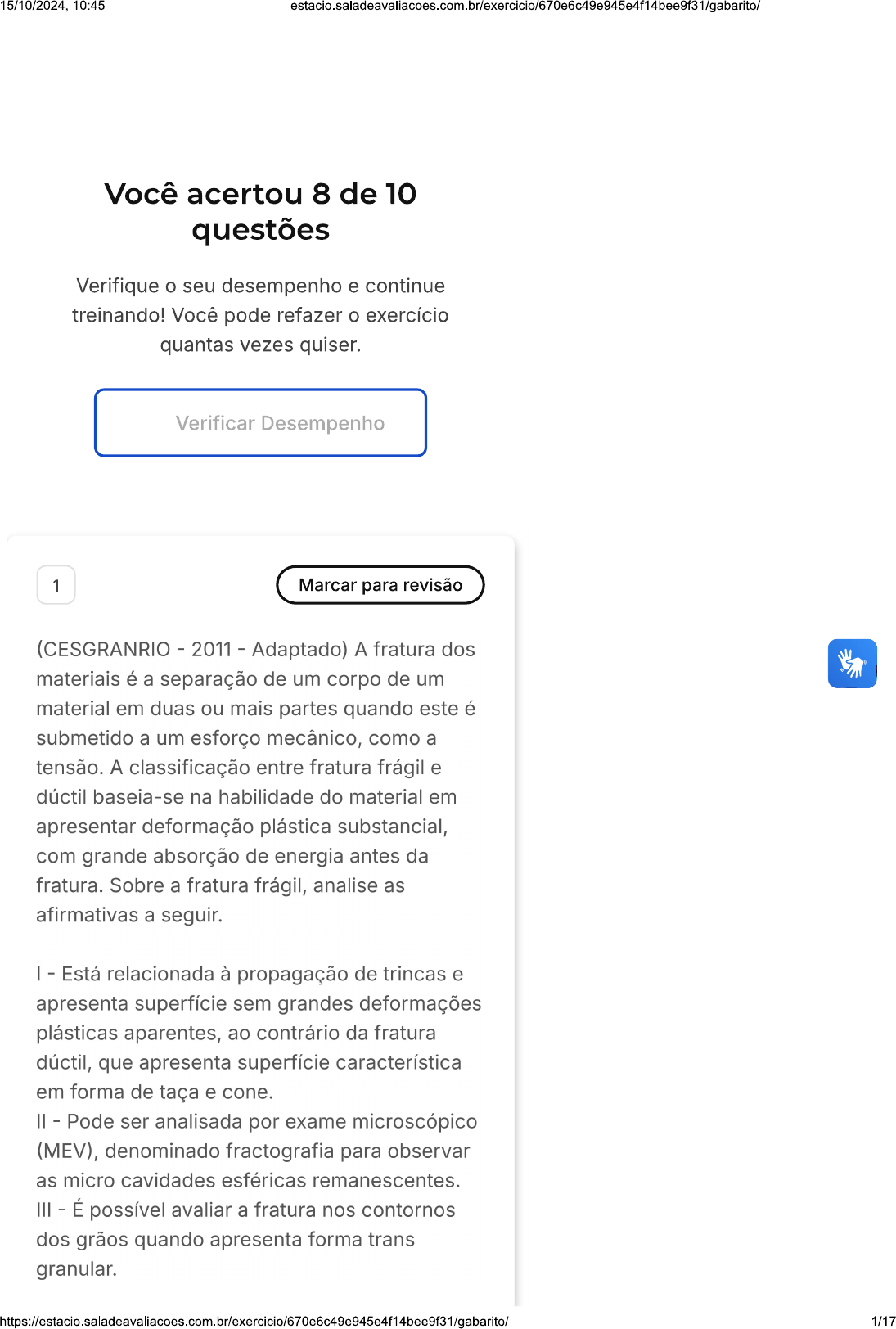Click the word granular ending statement III
Viewport: 896px width, 1329px height.
(76, 1269)
